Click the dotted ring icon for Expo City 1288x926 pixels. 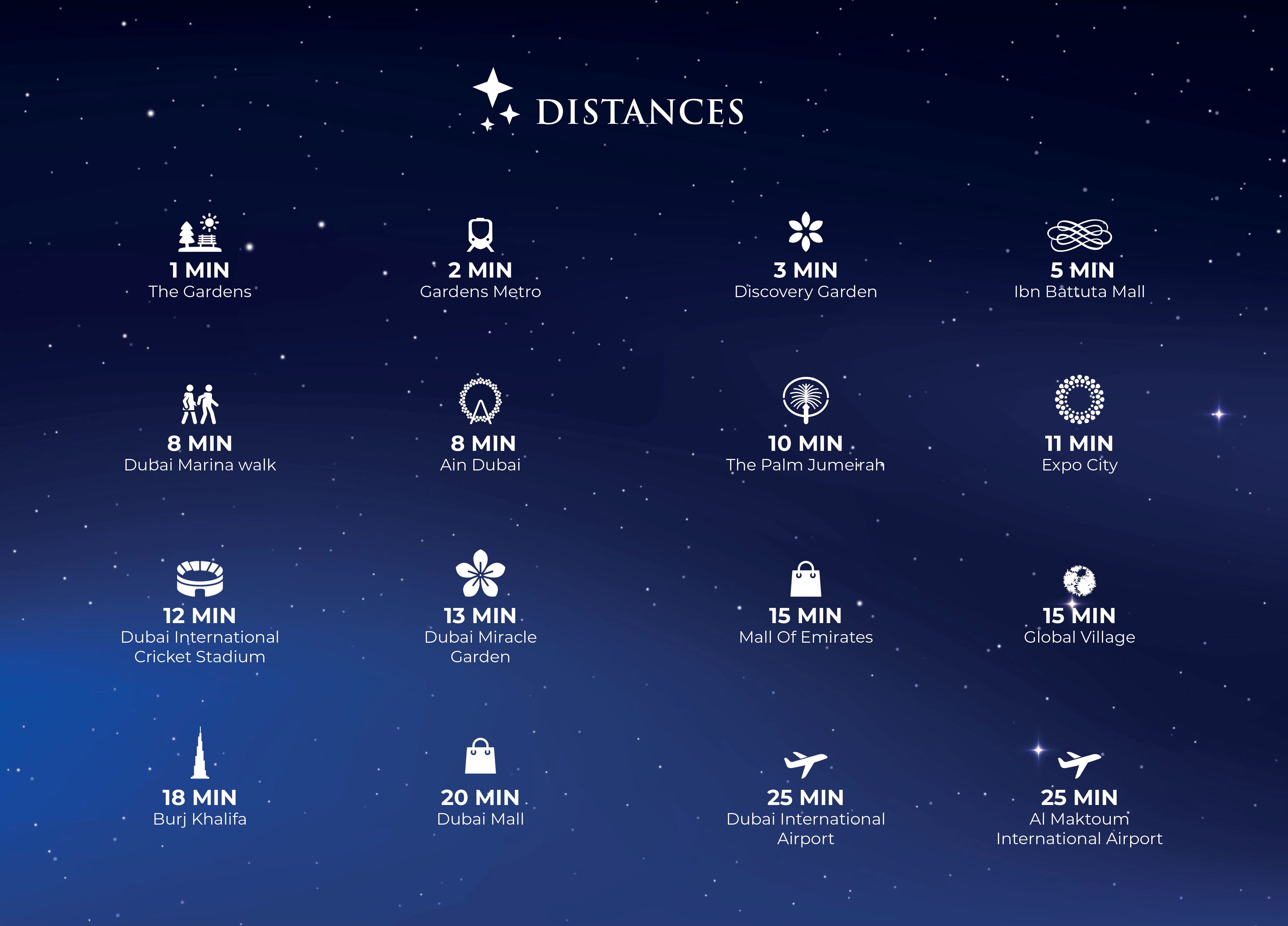pos(1080,399)
